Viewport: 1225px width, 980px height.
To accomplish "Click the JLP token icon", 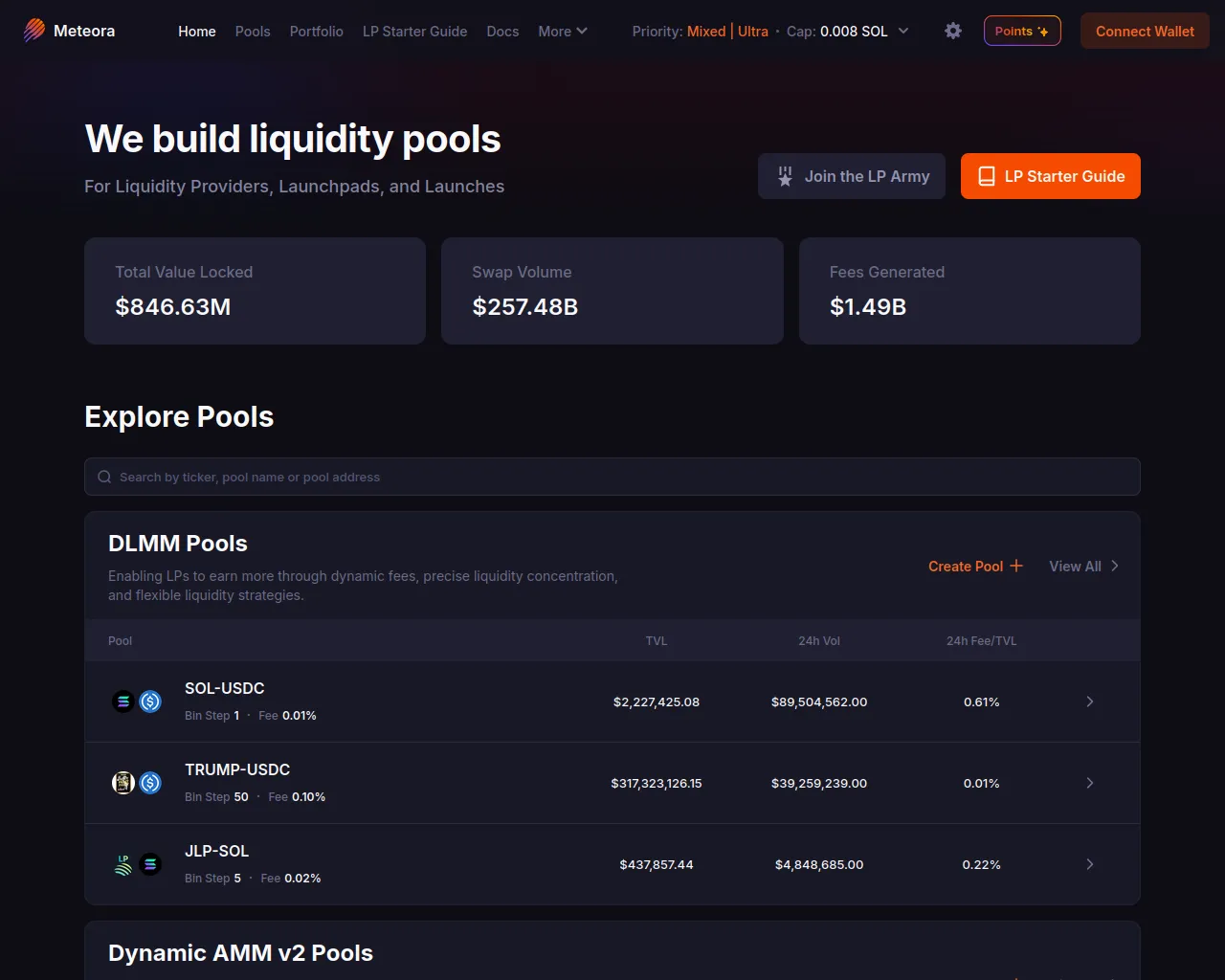I will pyautogui.click(x=123, y=864).
